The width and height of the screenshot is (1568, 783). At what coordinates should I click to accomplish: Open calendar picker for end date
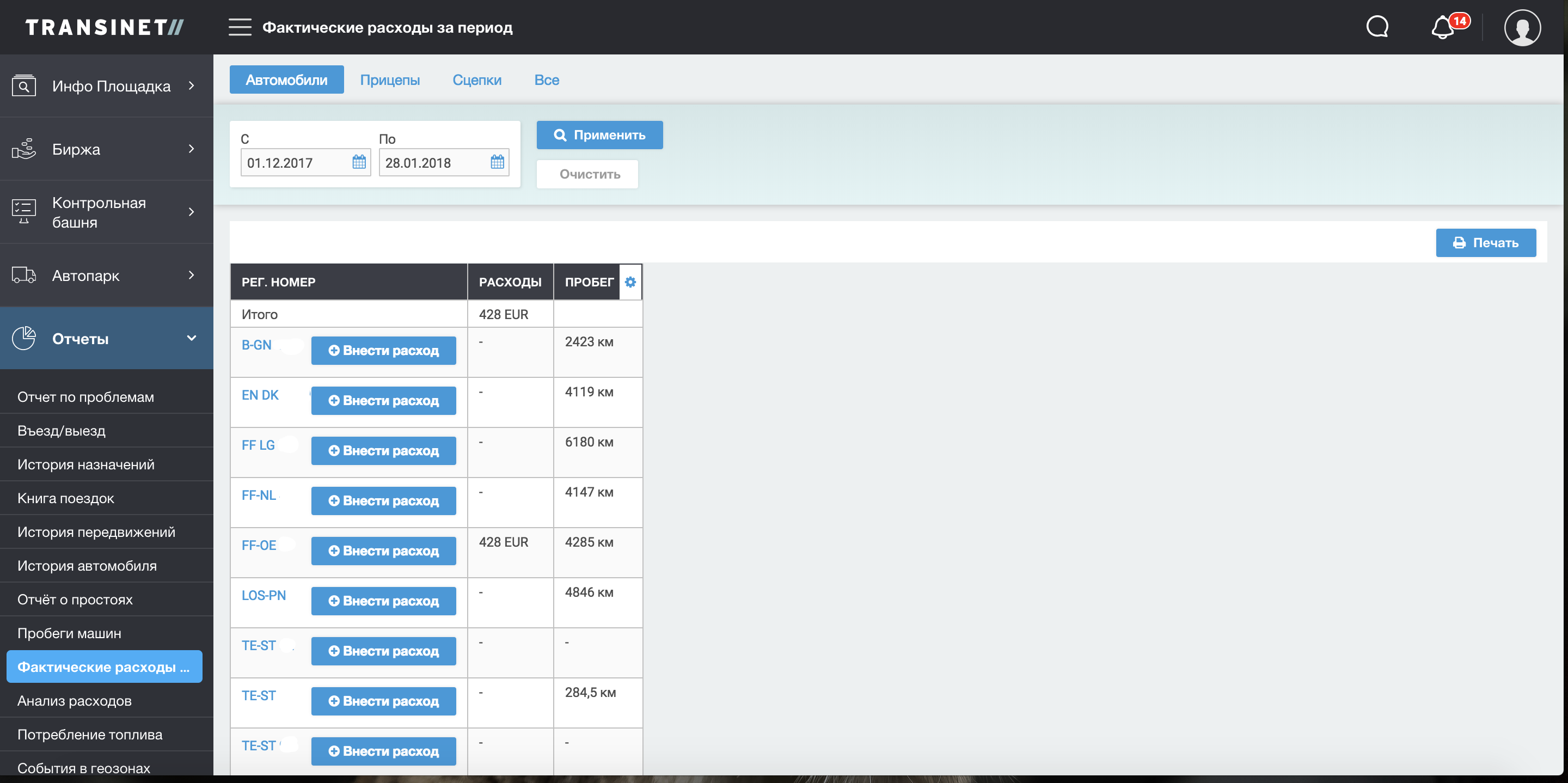pyautogui.click(x=497, y=162)
